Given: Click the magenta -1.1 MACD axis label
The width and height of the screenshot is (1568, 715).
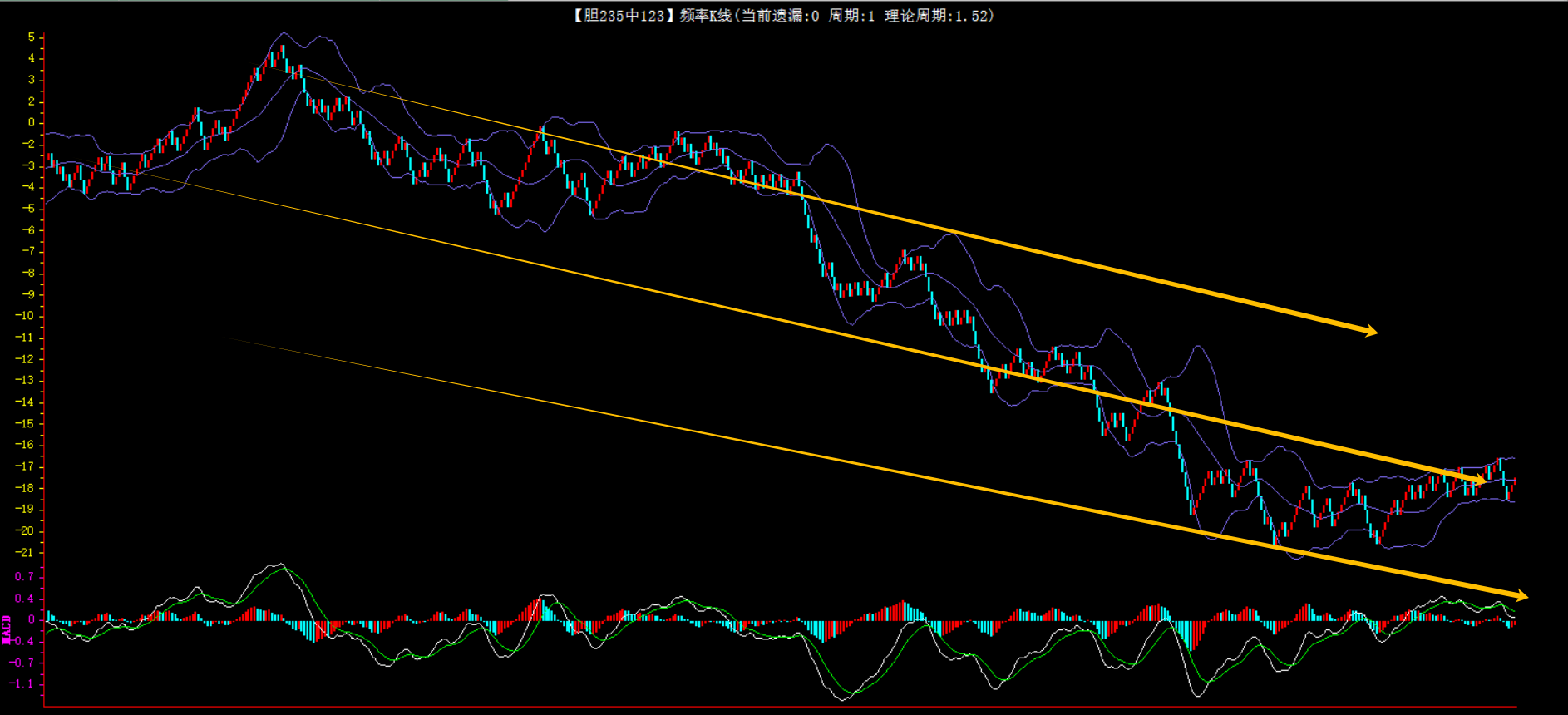Looking at the screenshot, I should 22,684.
